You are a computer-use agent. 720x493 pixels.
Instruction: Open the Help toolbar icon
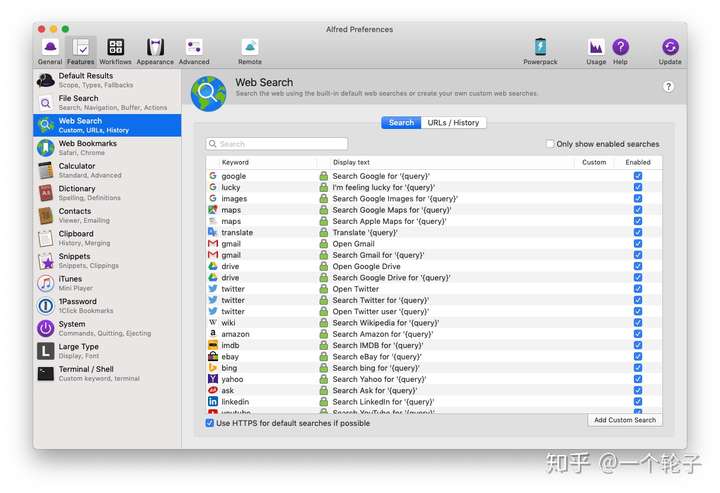click(620, 51)
